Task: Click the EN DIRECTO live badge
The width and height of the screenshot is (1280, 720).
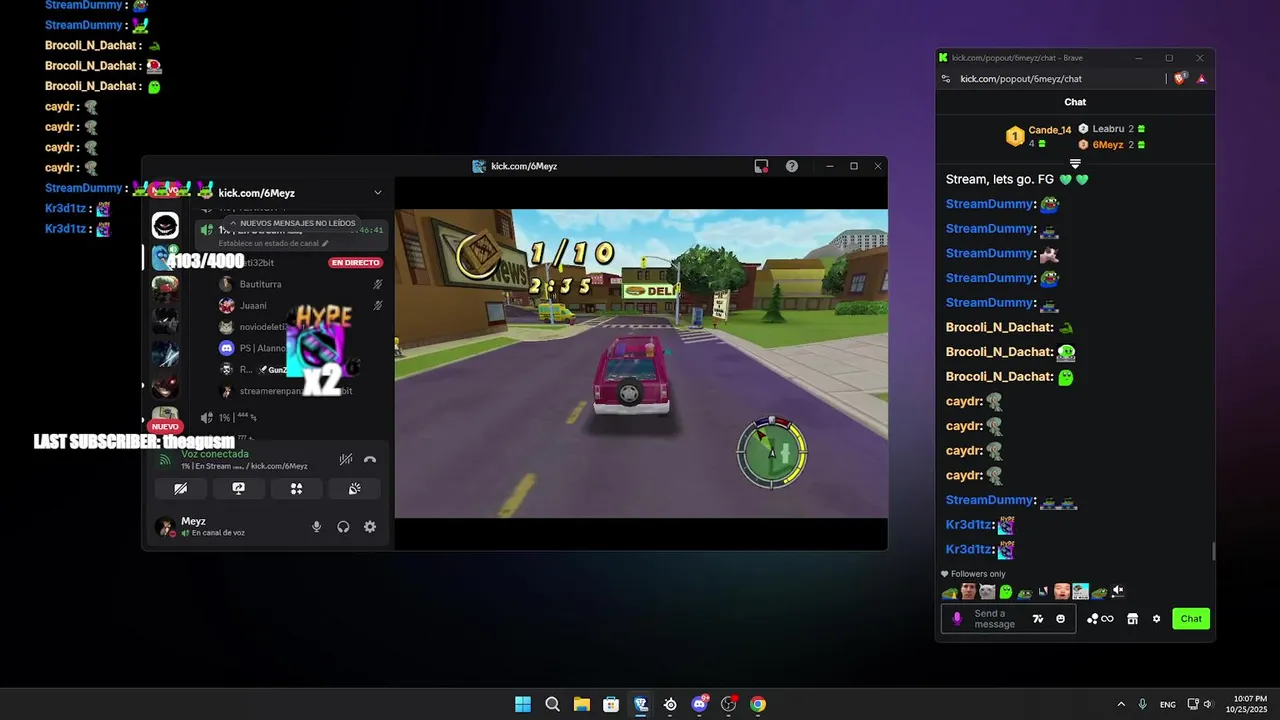Action: point(356,263)
